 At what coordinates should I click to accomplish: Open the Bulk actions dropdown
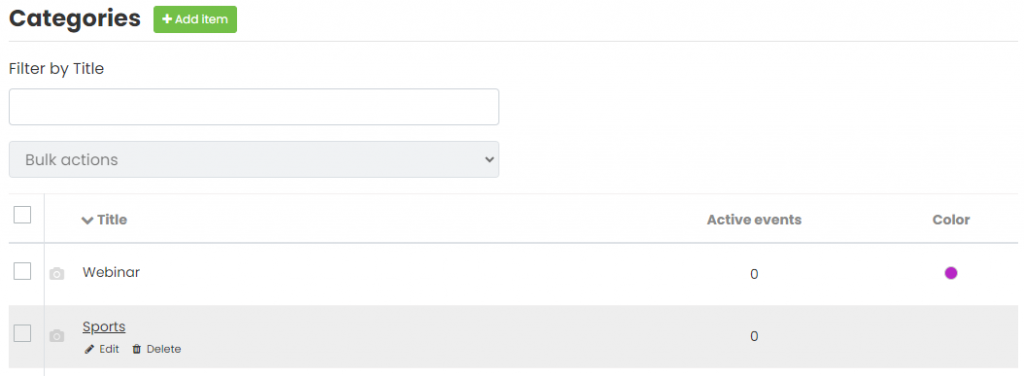point(254,159)
